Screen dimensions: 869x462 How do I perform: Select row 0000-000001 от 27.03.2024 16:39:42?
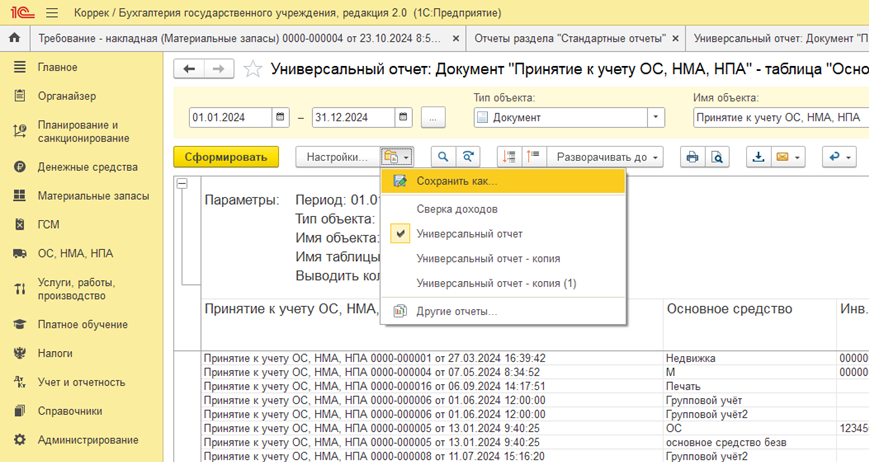pyautogui.click(x=375, y=358)
